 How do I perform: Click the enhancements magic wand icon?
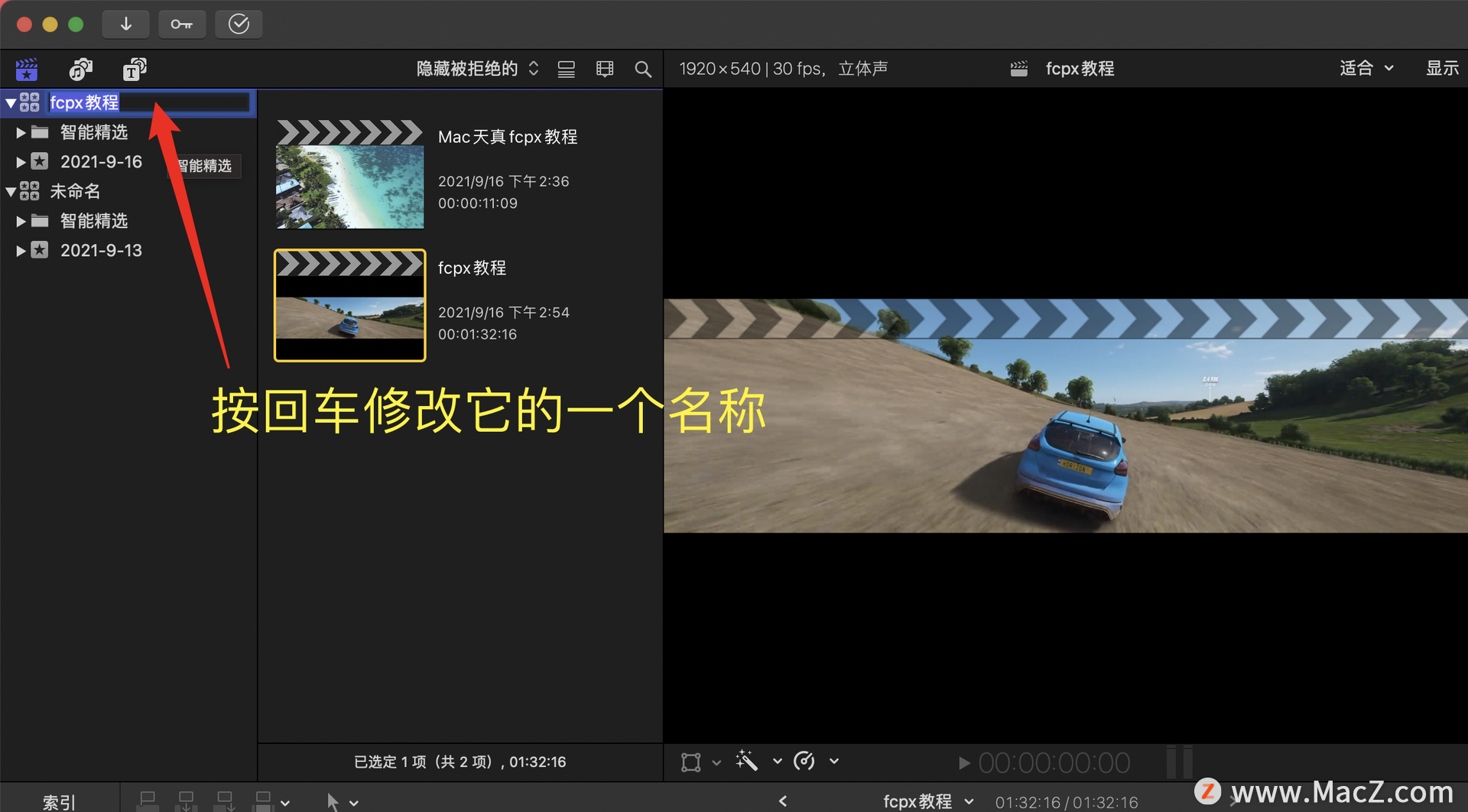pos(746,761)
